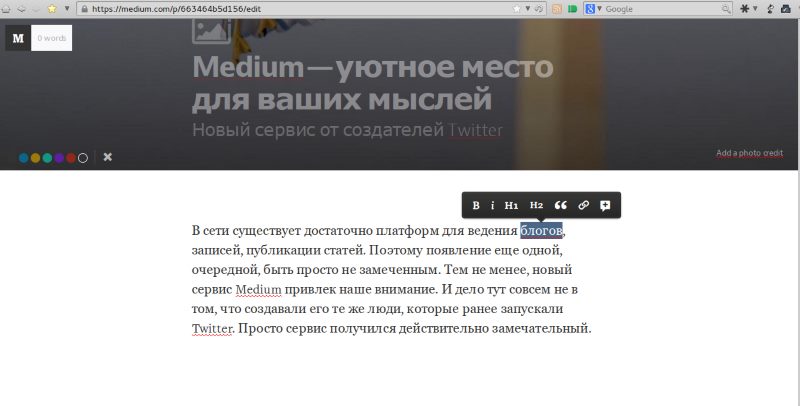Open the dropdown arrow beside the address bar star
The height and width of the screenshot is (406, 800).
[x=528, y=9]
